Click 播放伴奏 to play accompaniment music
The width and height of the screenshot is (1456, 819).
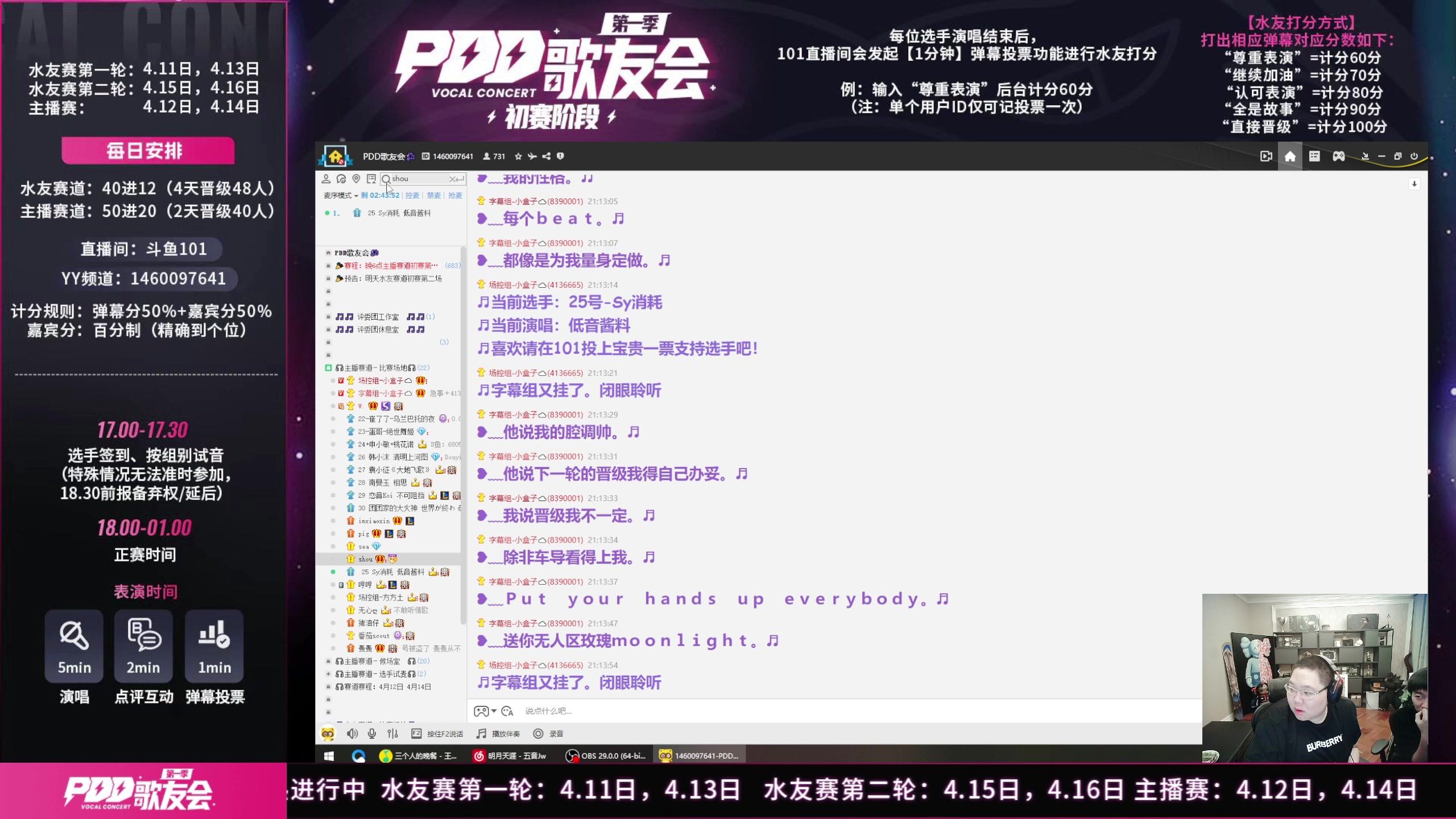pyautogui.click(x=504, y=734)
